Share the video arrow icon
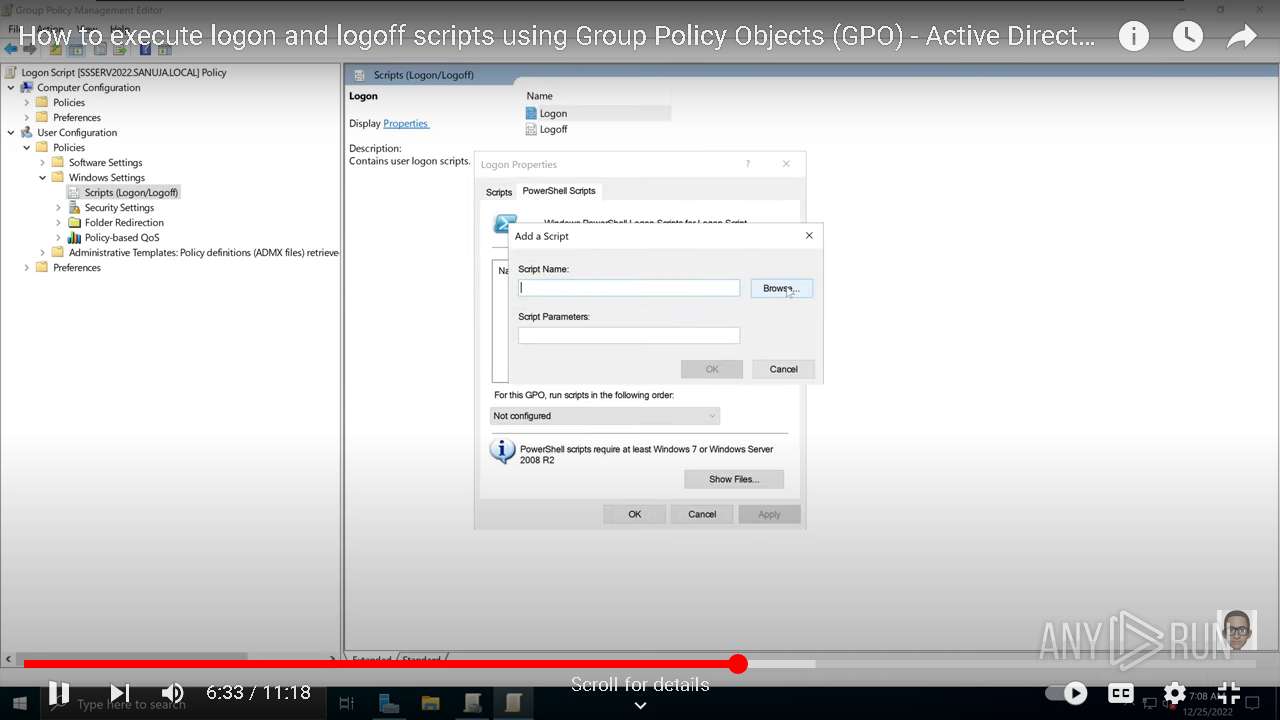1280x720 pixels. click(x=1241, y=37)
